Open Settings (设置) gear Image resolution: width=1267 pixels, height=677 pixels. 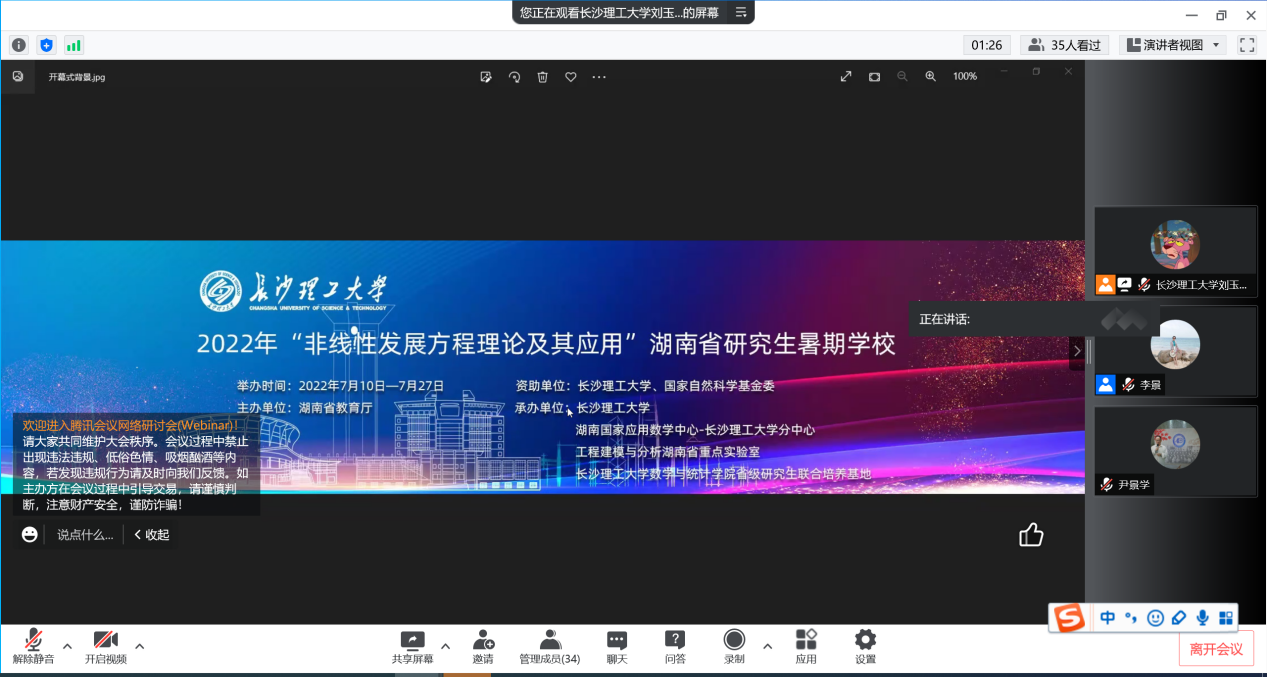(865, 646)
